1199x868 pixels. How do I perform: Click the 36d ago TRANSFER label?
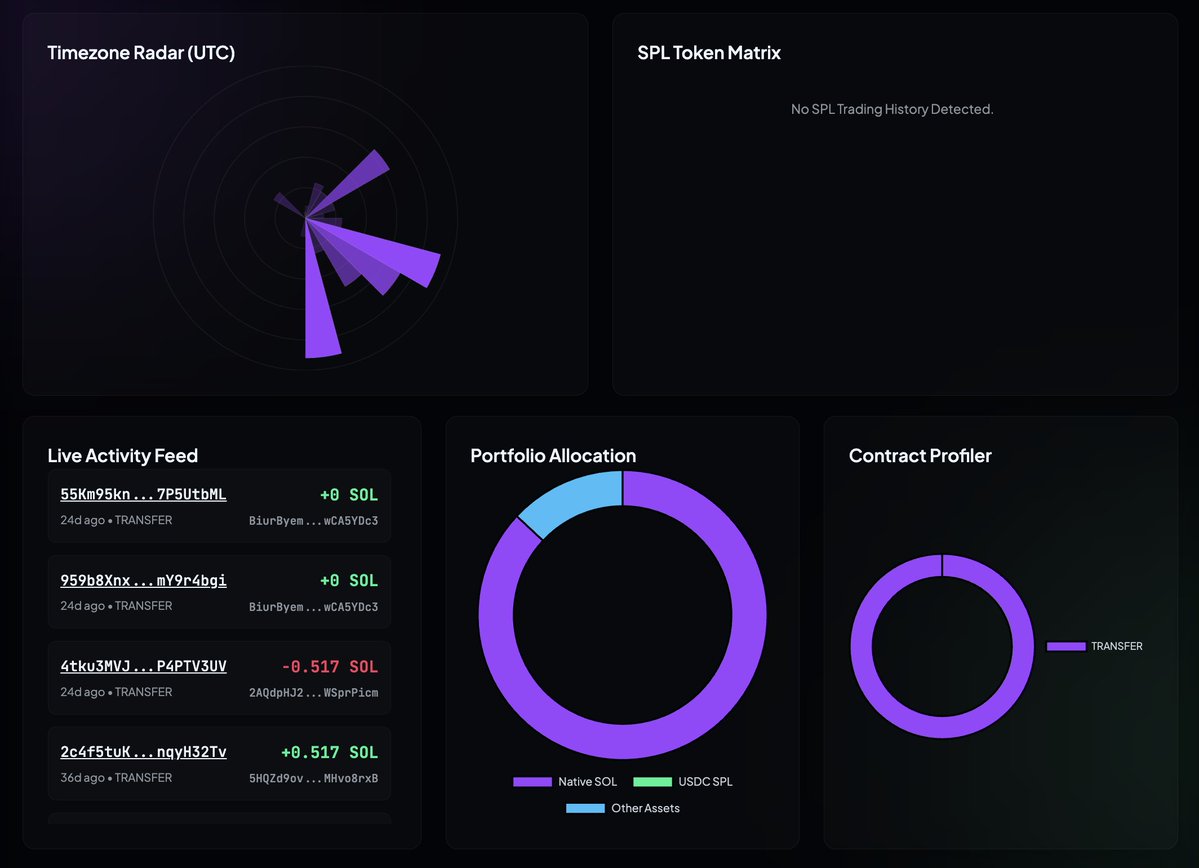pos(116,778)
